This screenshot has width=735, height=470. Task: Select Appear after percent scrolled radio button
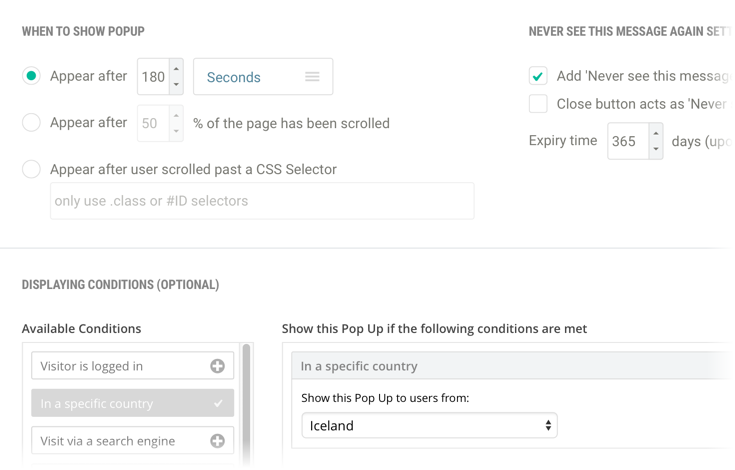(x=31, y=123)
